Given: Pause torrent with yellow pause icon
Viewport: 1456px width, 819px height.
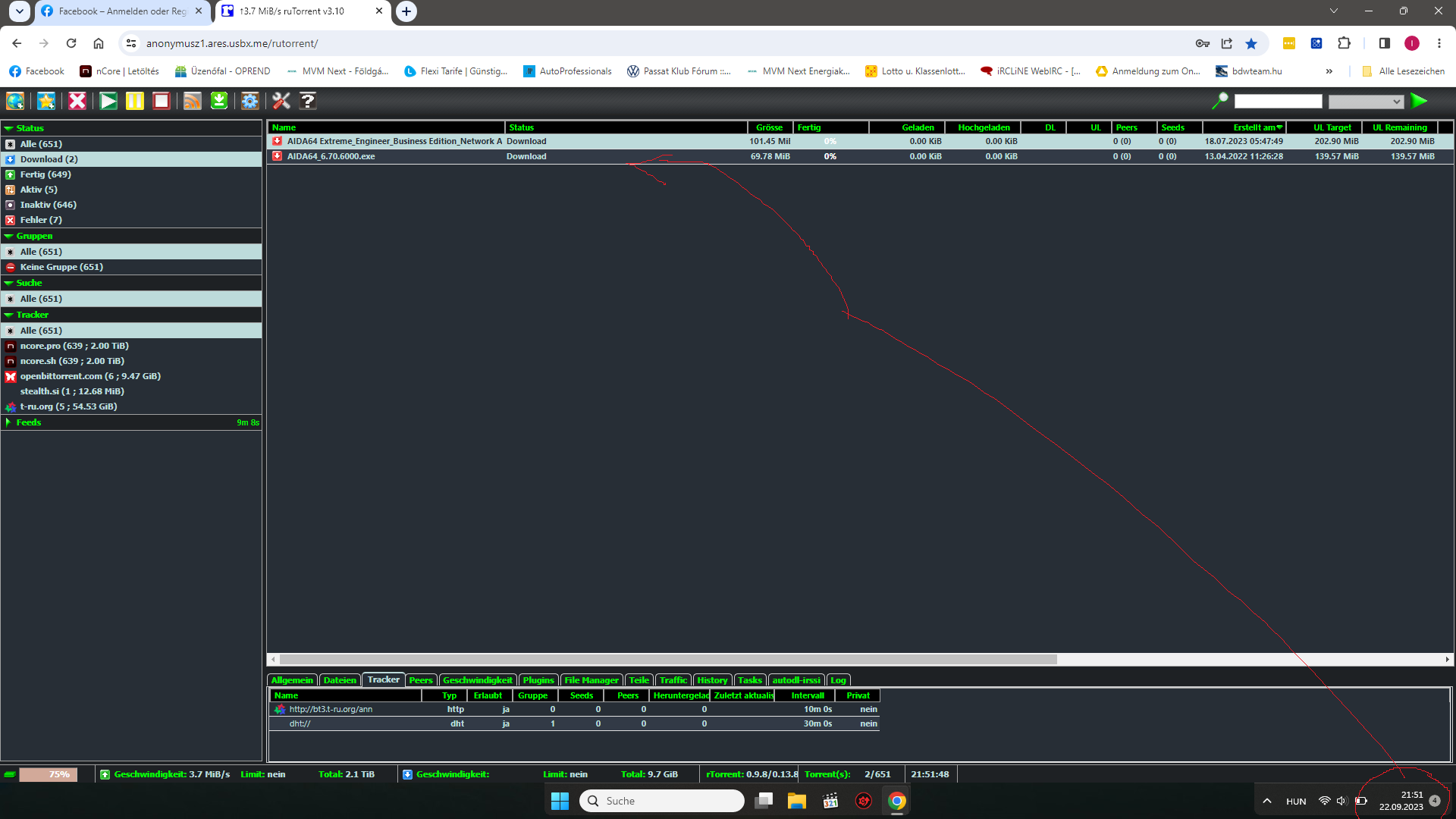Looking at the screenshot, I should coord(135,101).
